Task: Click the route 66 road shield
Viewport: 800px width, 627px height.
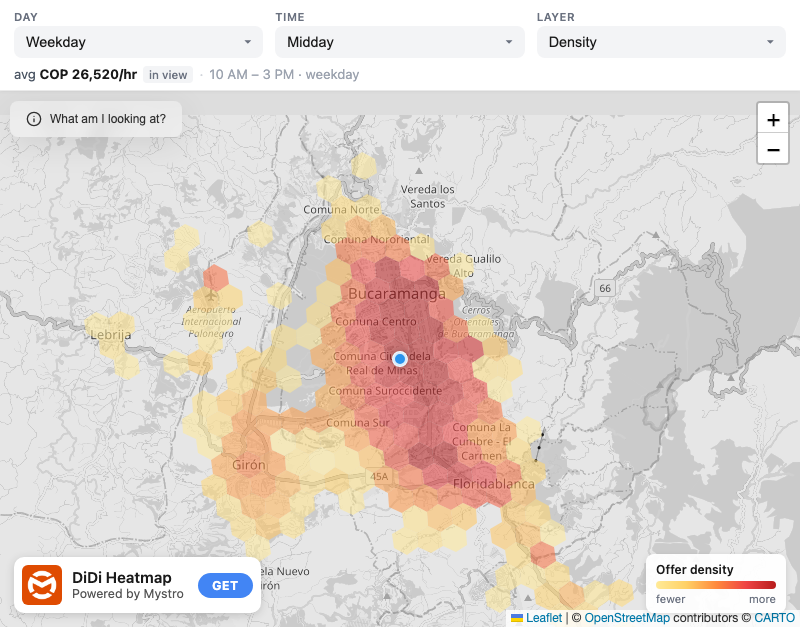Action: click(605, 288)
